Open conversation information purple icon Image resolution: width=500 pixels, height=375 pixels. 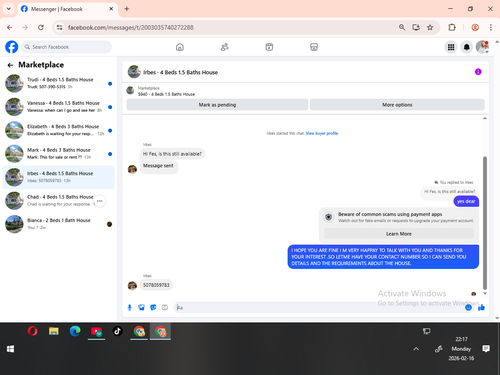(x=478, y=72)
